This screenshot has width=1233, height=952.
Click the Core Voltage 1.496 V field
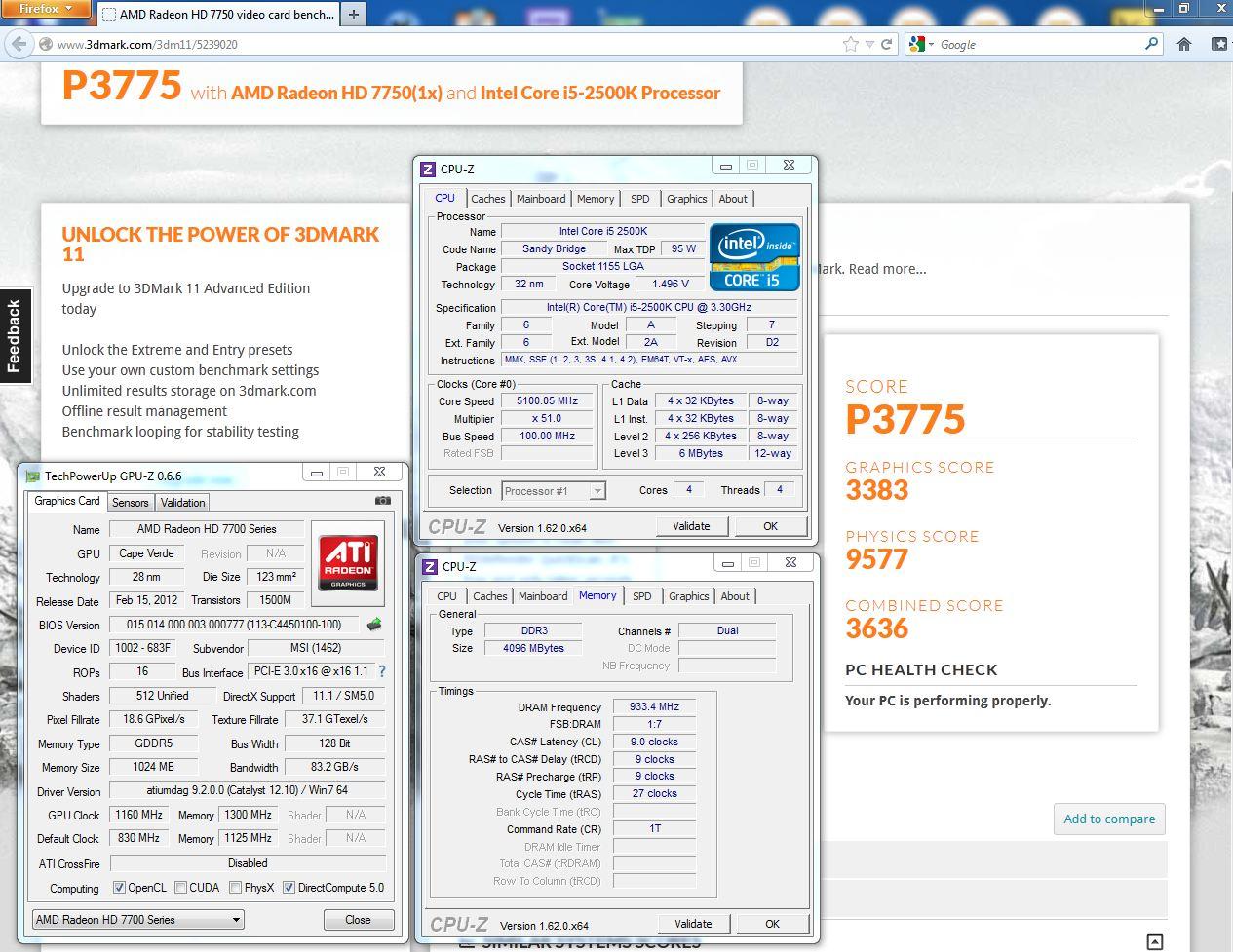(x=670, y=284)
